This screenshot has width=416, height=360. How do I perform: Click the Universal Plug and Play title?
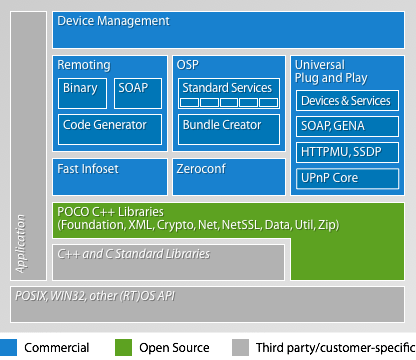[x=331, y=71]
